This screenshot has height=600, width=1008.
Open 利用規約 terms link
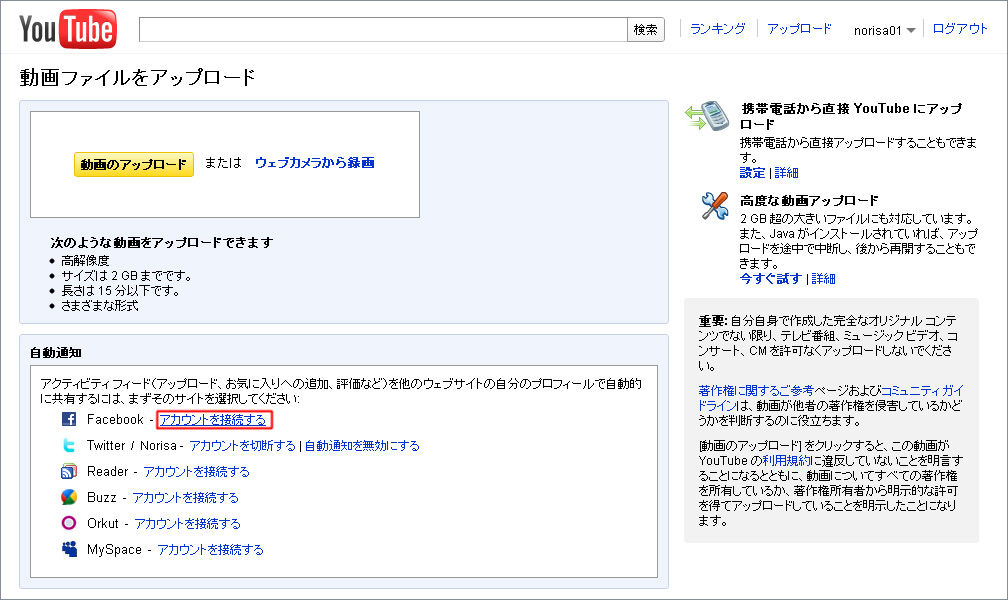coord(787,460)
